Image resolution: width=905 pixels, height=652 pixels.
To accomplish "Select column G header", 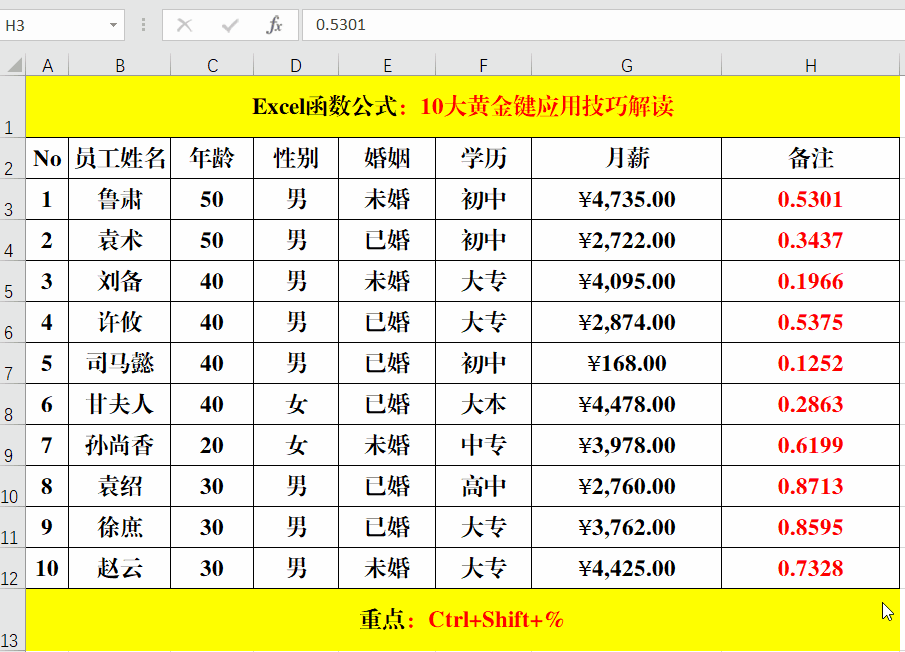I will pos(626,65).
